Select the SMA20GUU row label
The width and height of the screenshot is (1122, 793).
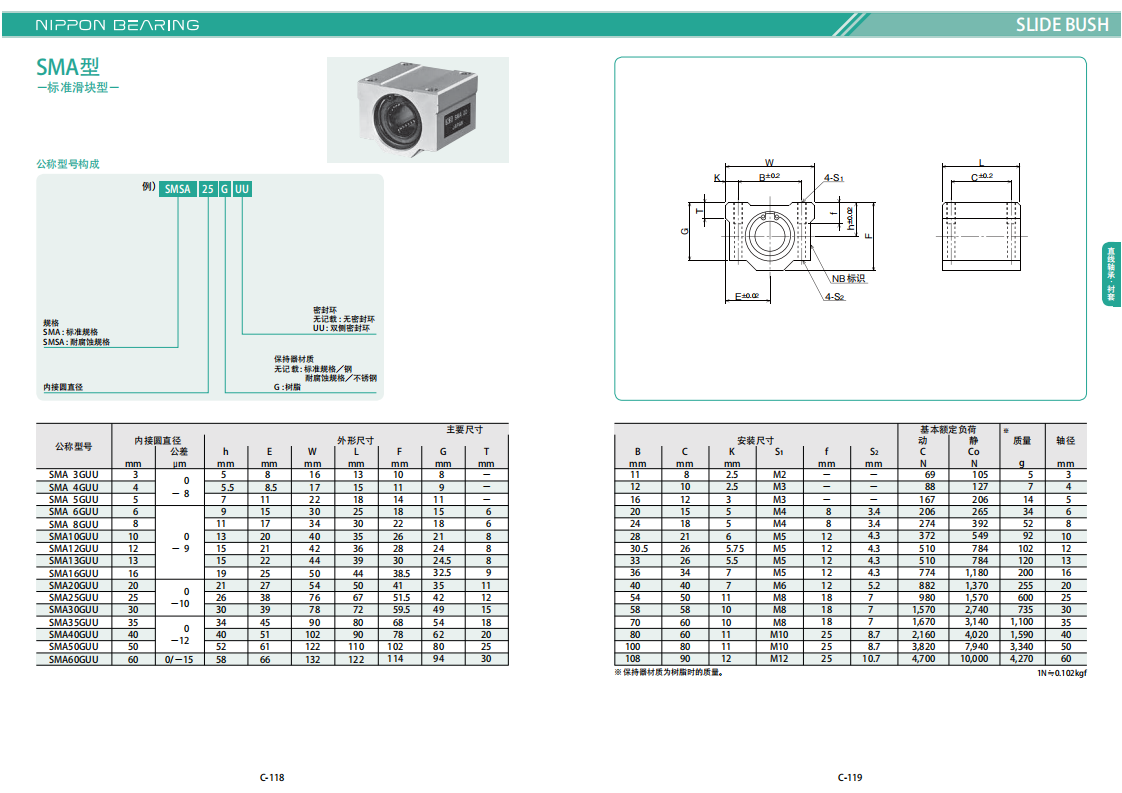[74, 585]
